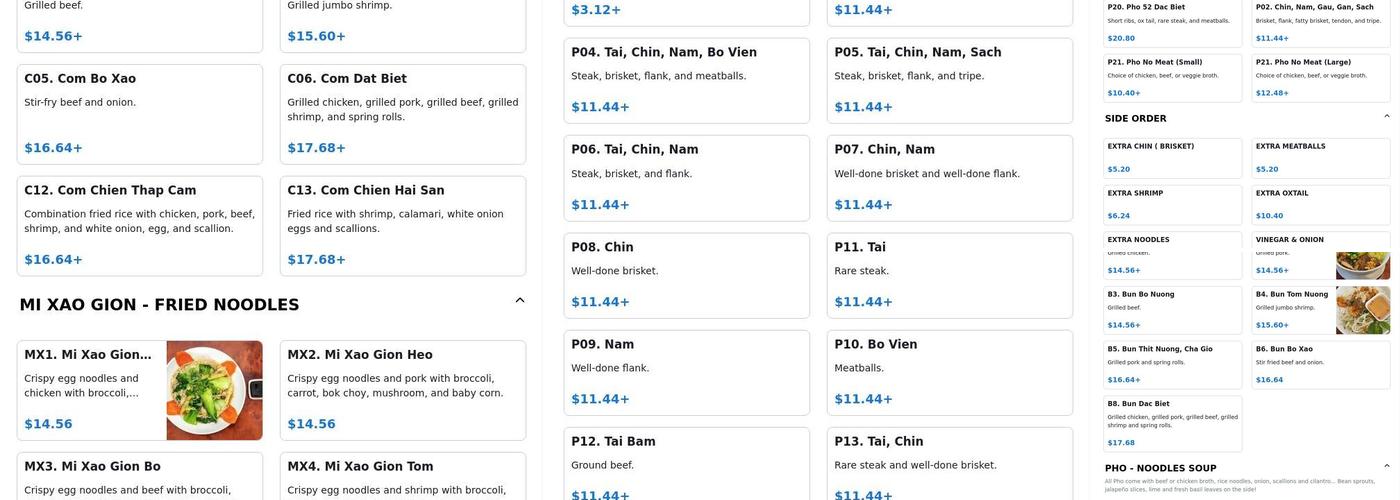Choose P04. Tai, Chin, Nam, Bo Vien
Image resolution: width=1400 pixels, height=500 pixels.
pyautogui.click(x=686, y=80)
